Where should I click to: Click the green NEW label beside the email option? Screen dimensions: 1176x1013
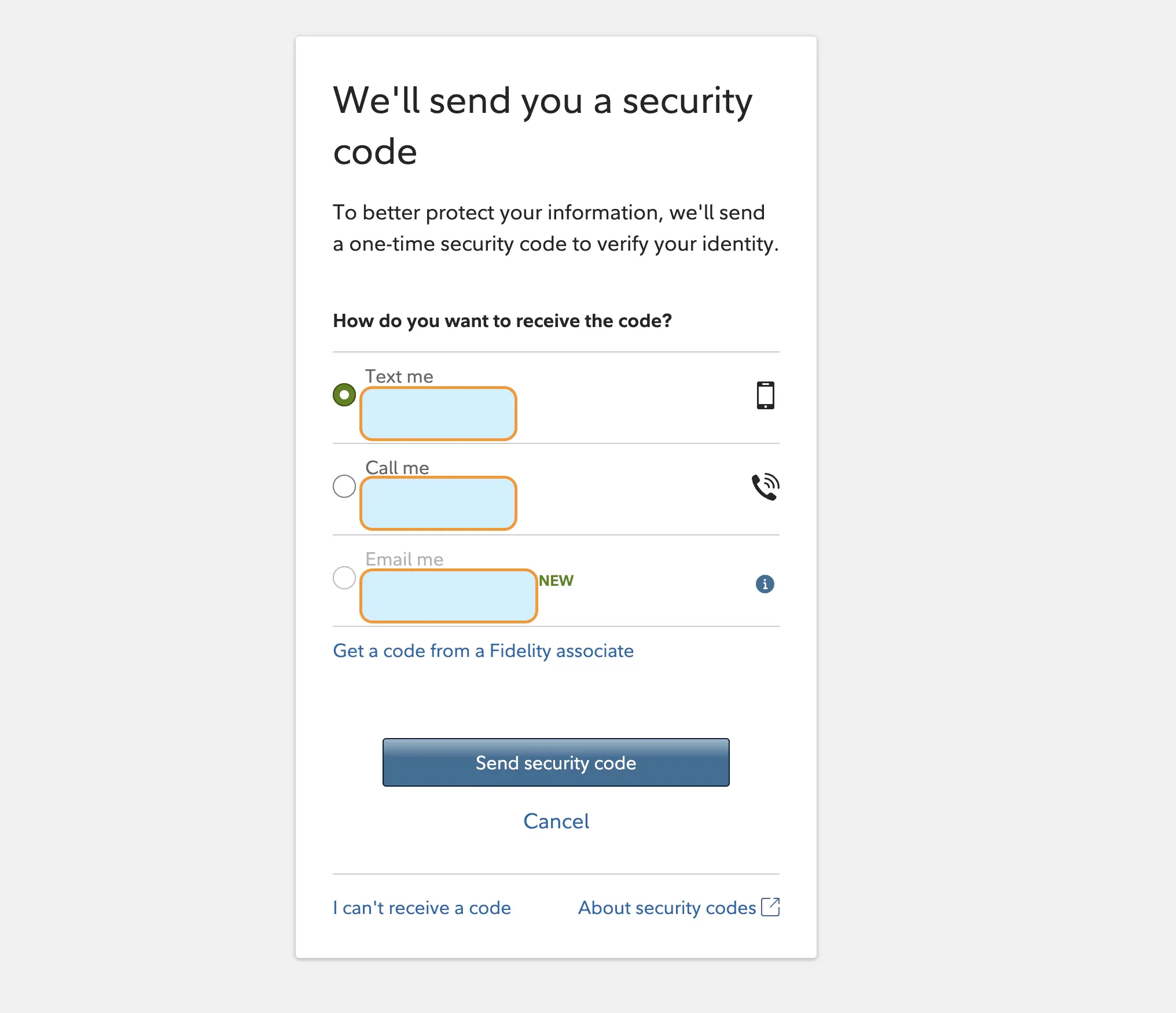coord(555,581)
